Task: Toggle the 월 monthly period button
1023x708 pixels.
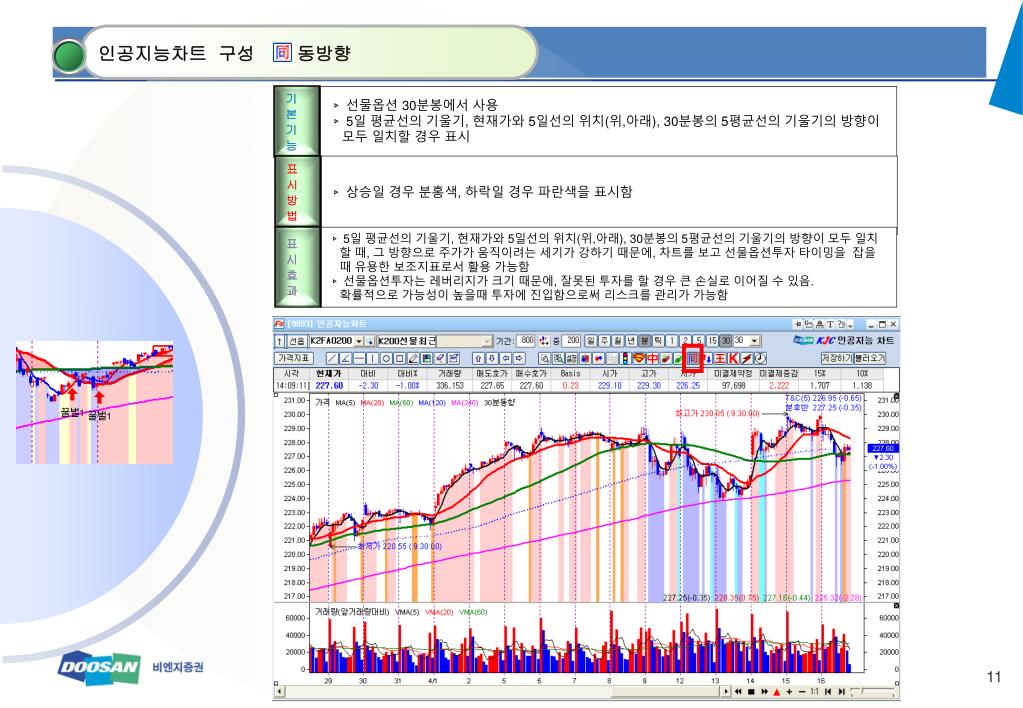Action: (x=617, y=341)
